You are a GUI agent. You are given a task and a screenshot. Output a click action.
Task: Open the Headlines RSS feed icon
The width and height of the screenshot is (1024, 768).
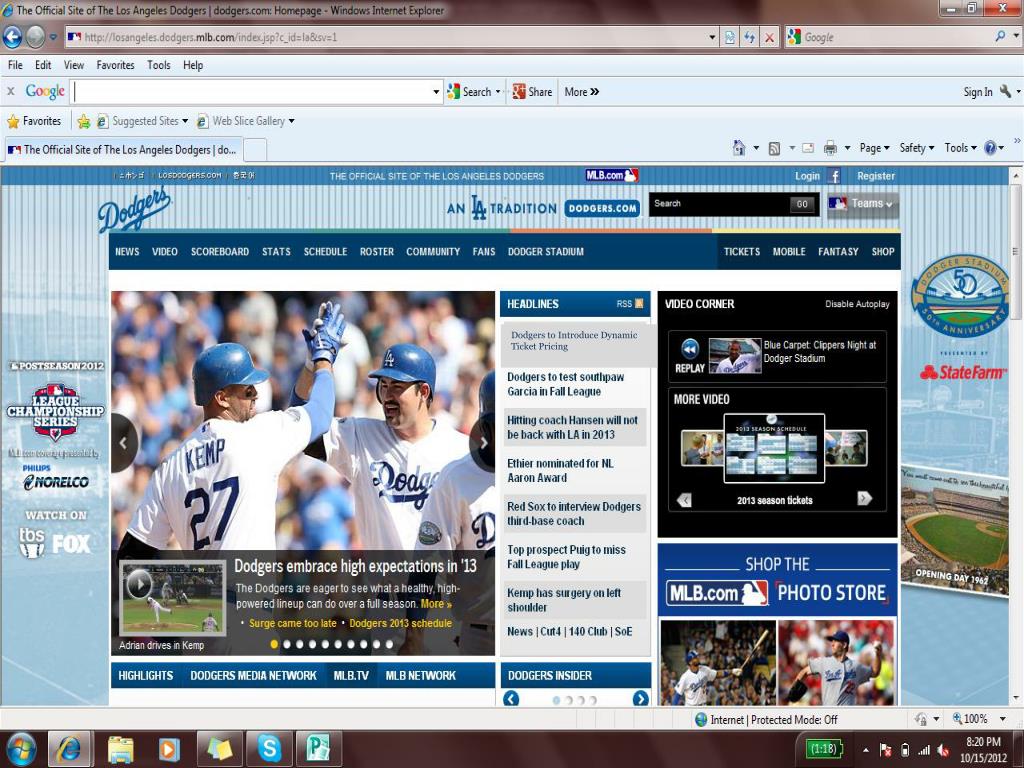639,304
